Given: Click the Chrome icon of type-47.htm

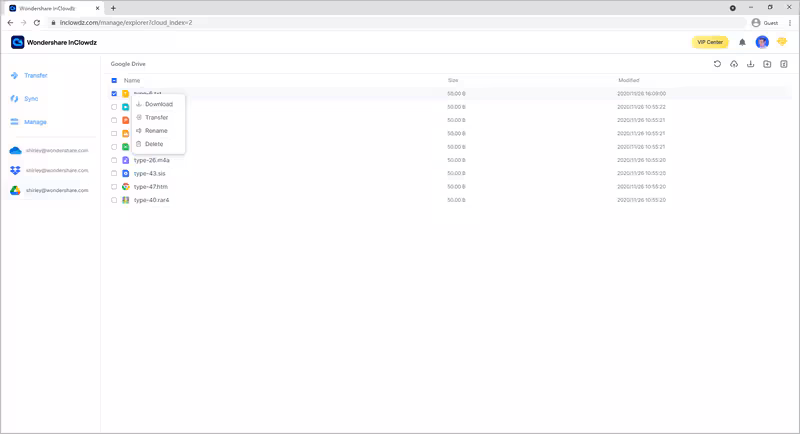Looking at the screenshot, I should coord(126,187).
